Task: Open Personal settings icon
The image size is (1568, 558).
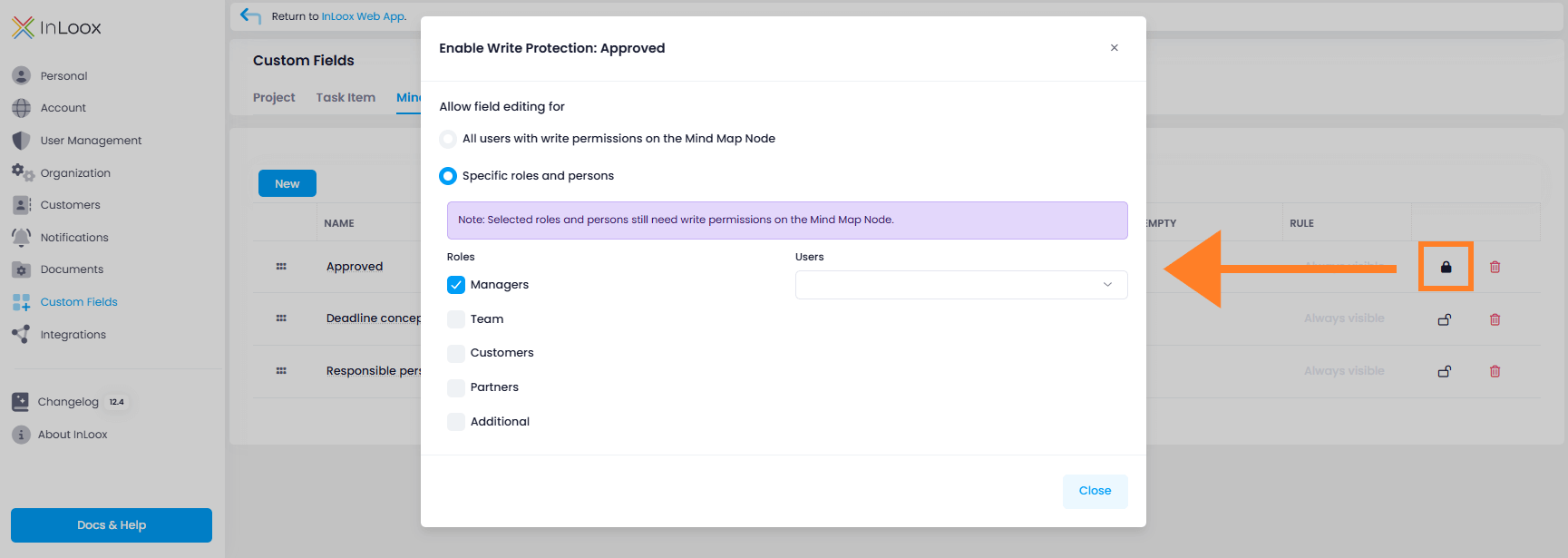Action: [22, 75]
